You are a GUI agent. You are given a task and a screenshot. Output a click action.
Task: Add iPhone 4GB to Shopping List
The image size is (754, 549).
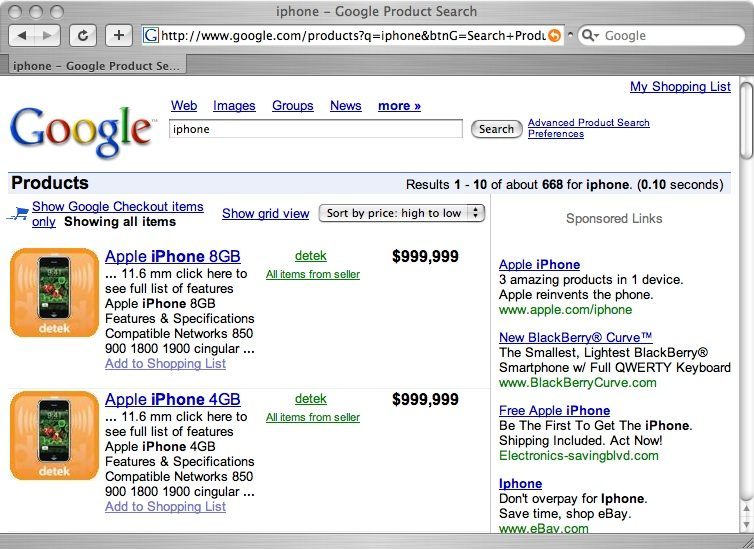click(x=165, y=506)
